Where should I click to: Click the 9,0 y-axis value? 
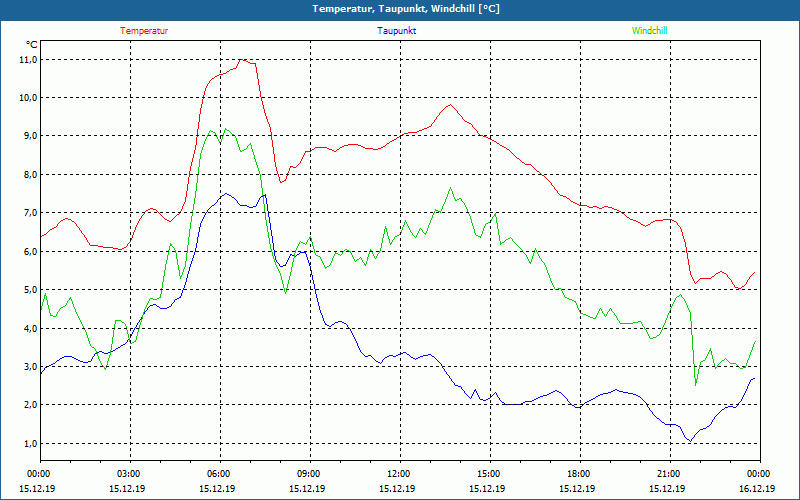point(31,136)
